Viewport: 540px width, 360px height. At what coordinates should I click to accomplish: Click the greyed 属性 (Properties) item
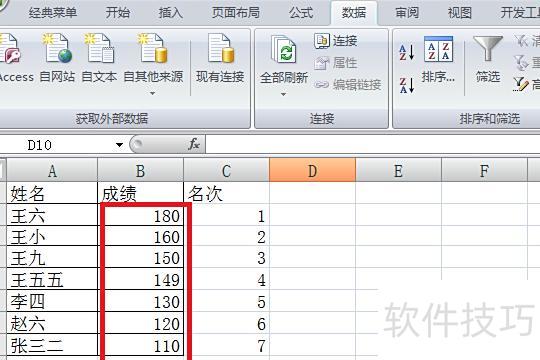pyautogui.click(x=336, y=63)
